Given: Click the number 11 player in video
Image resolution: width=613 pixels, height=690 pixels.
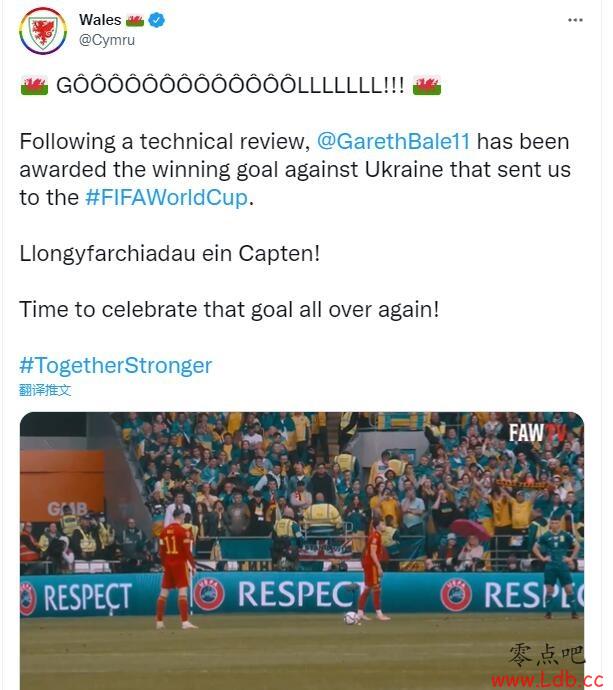Looking at the screenshot, I should 175,567.
